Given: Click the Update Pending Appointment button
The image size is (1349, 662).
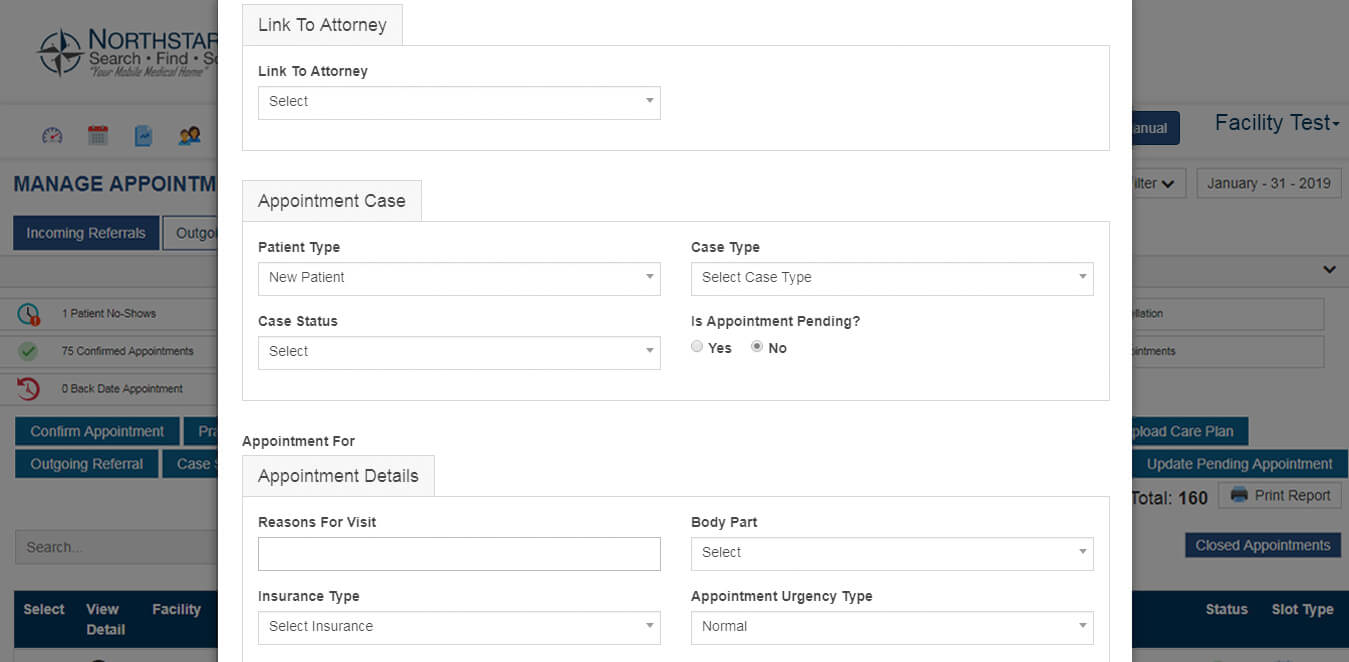Looking at the screenshot, I should pos(1239,464).
